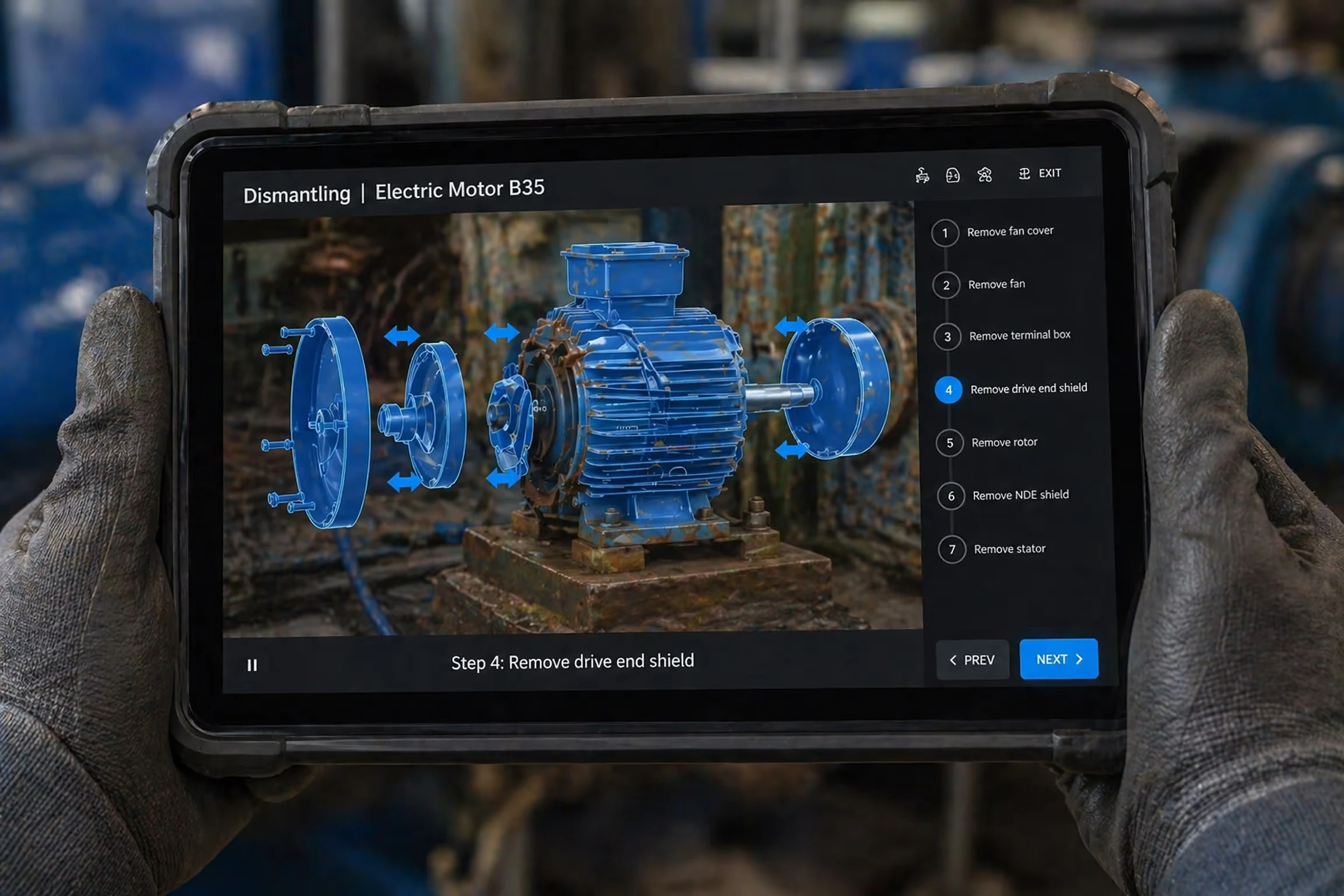Go back with the PREV button
The width and height of the screenshot is (1344, 896).
pos(972,660)
